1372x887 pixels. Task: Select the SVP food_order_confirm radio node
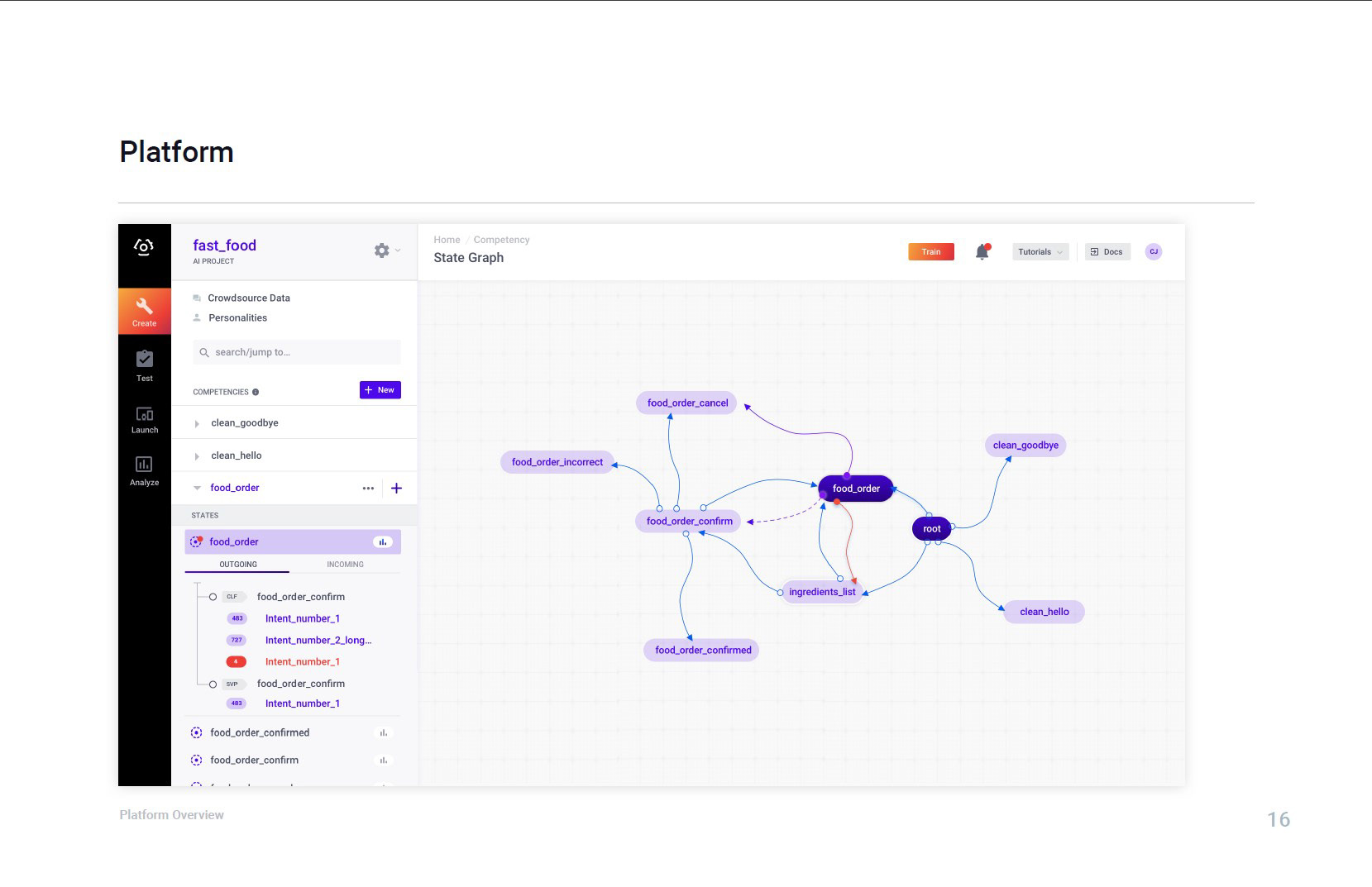click(x=213, y=684)
